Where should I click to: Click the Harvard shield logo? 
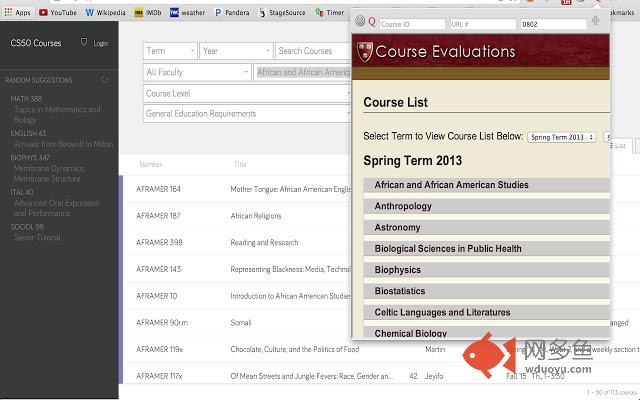pos(363,52)
